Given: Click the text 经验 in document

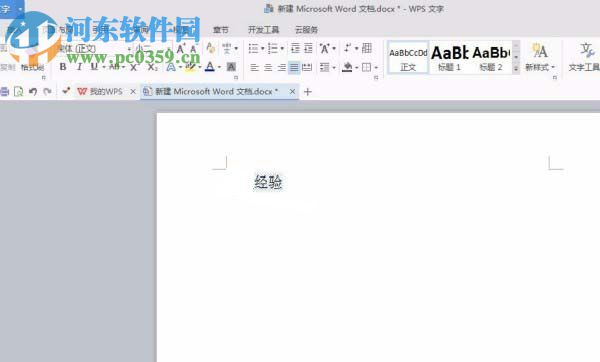Looking at the screenshot, I should coord(268,182).
